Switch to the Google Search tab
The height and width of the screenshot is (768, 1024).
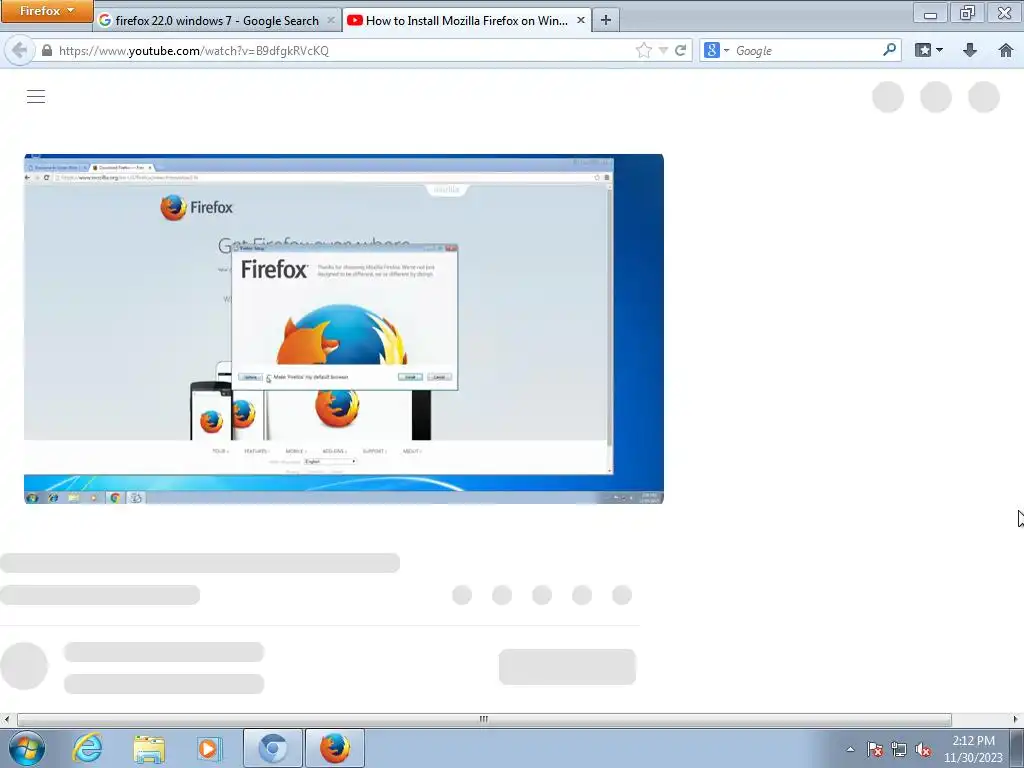tap(217, 20)
